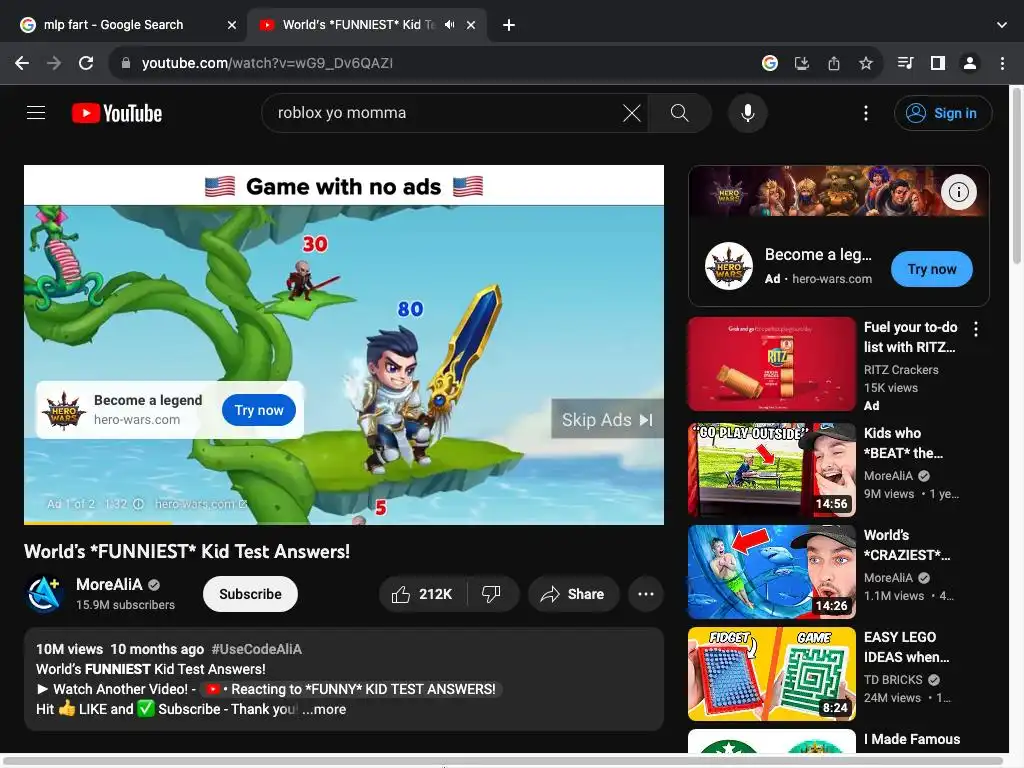Close the YouTube video tab

point(471,25)
